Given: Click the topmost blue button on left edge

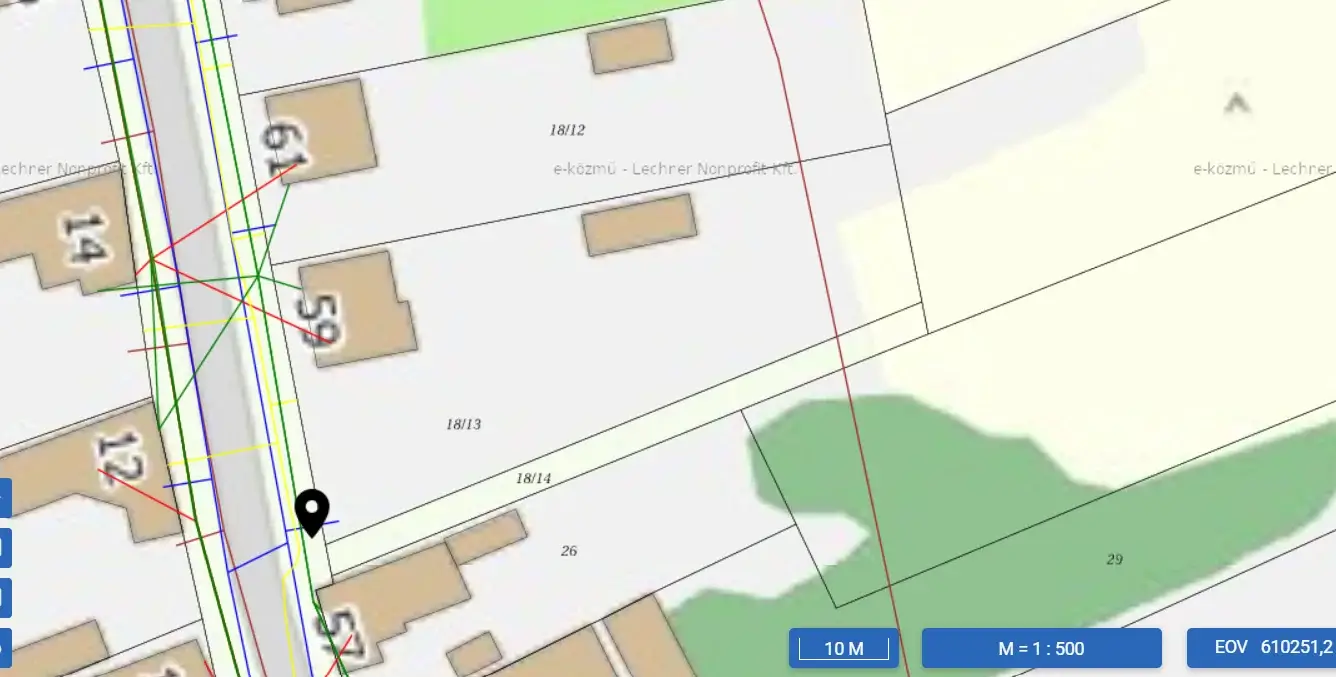Looking at the screenshot, I should (5, 497).
